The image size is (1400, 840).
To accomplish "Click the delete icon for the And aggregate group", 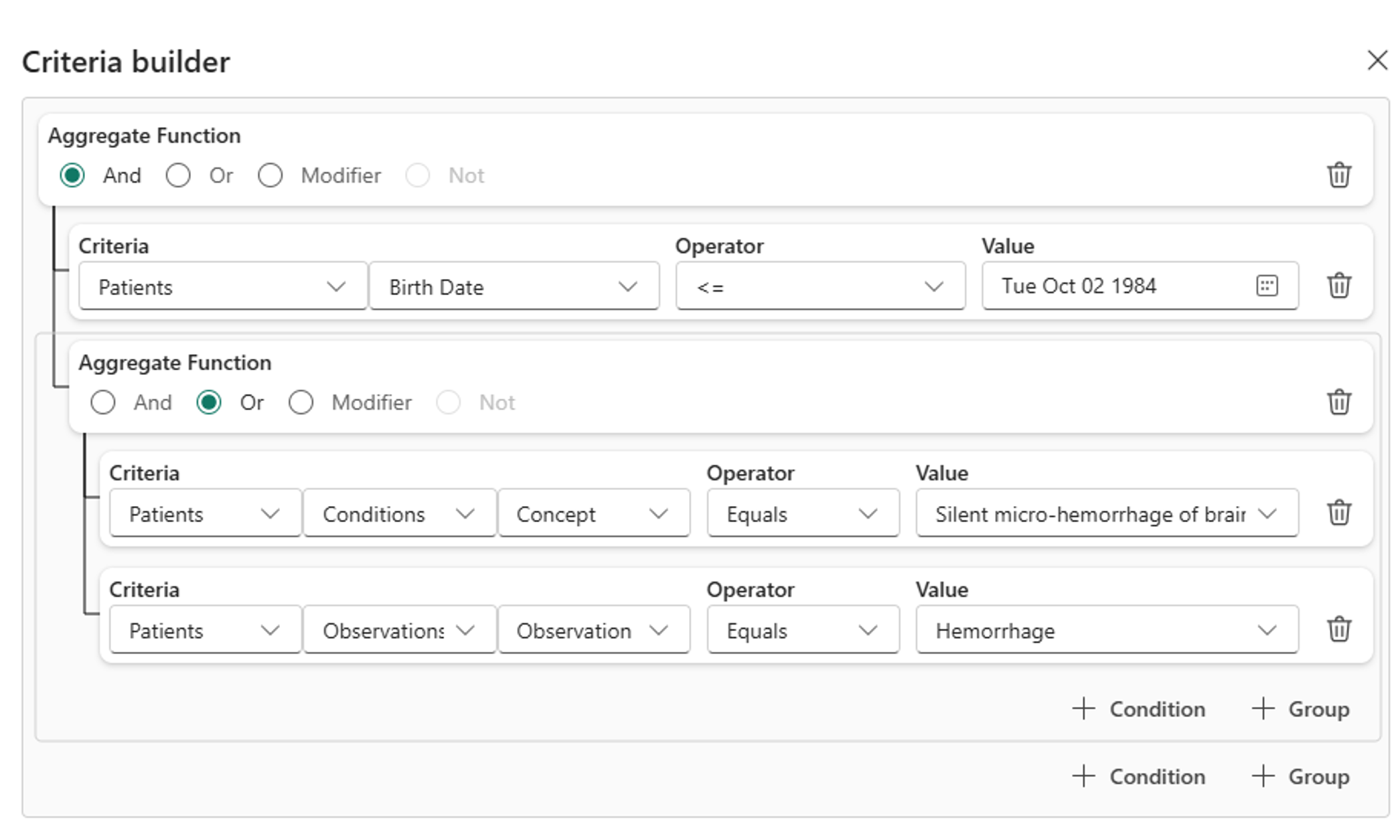I will pos(1339,174).
